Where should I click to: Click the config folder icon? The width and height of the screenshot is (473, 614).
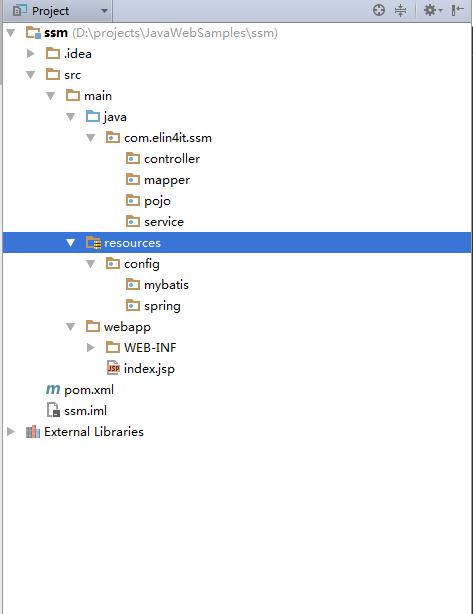click(113, 264)
